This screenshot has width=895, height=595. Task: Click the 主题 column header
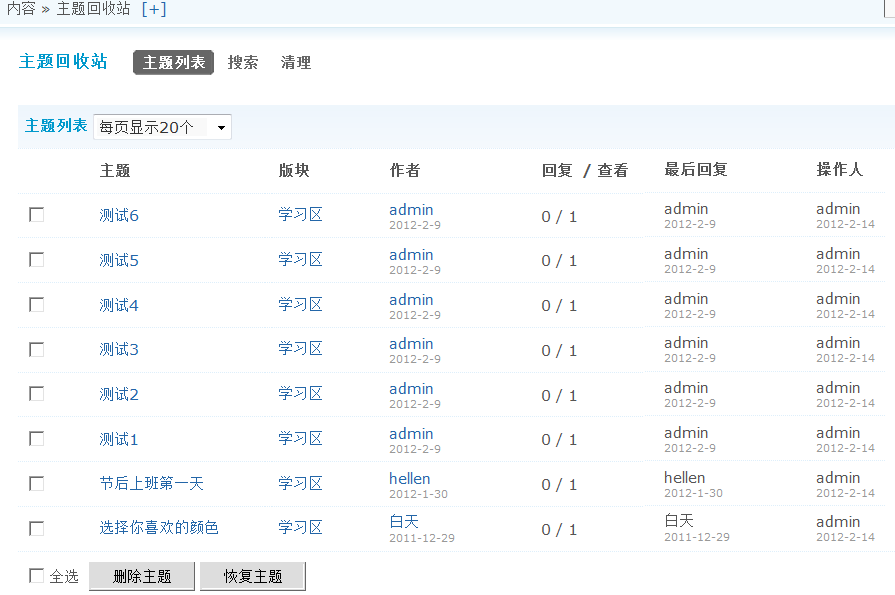click(115, 170)
